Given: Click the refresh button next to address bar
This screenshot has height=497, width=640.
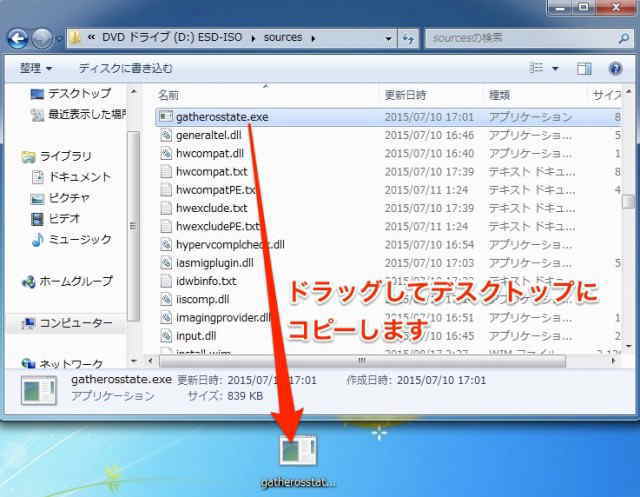Looking at the screenshot, I should pyautogui.click(x=408, y=38).
